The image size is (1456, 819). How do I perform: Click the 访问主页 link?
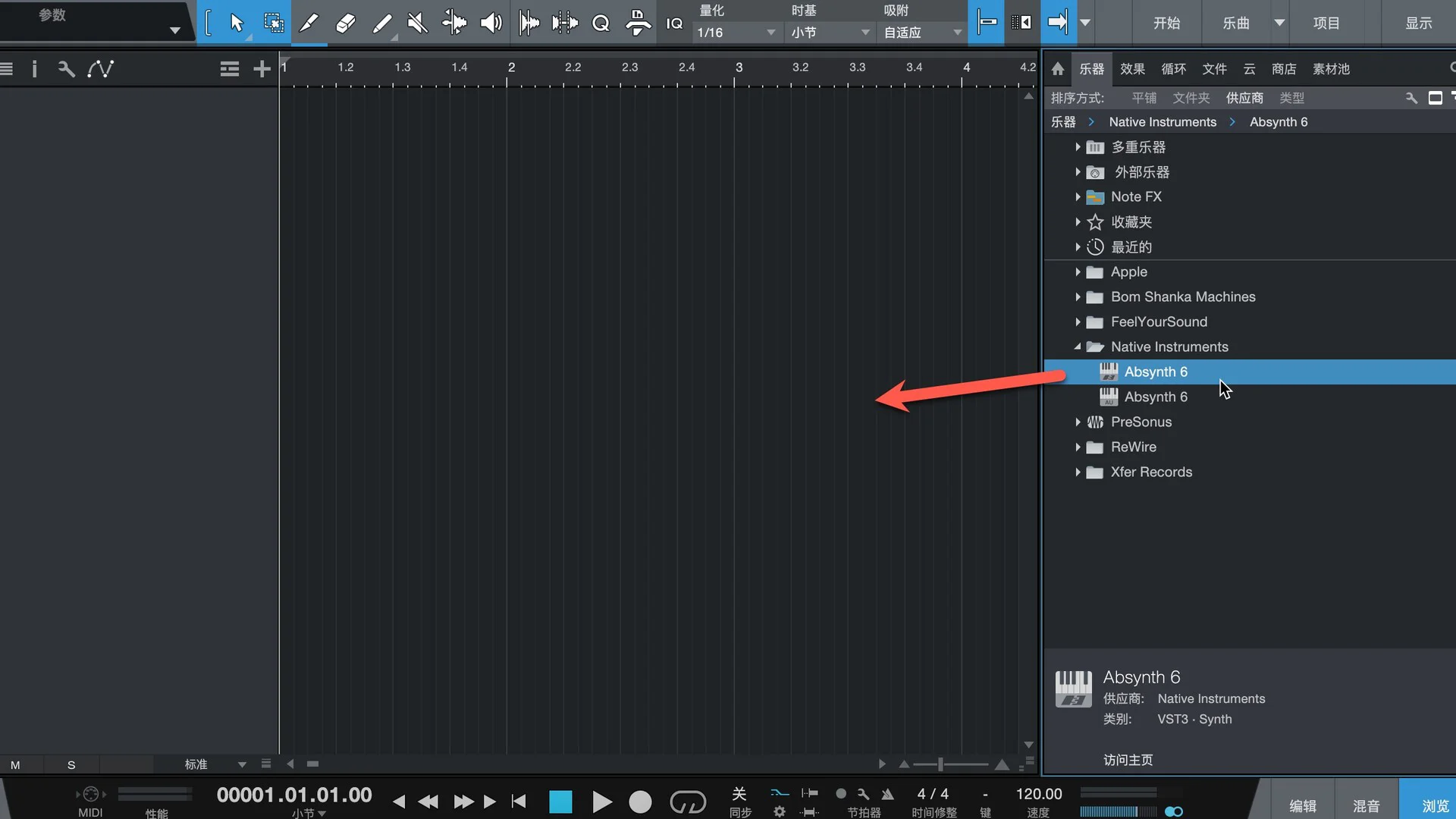tap(1128, 760)
